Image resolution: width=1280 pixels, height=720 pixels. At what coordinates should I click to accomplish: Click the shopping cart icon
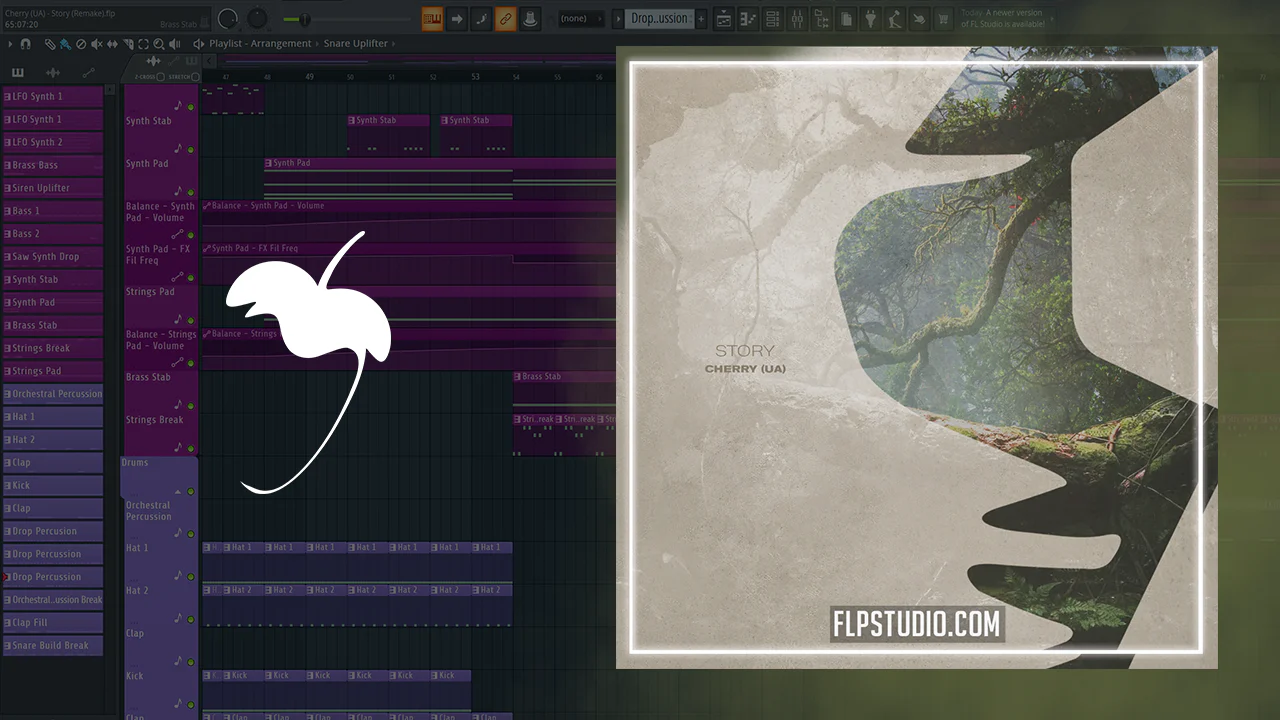(x=943, y=18)
